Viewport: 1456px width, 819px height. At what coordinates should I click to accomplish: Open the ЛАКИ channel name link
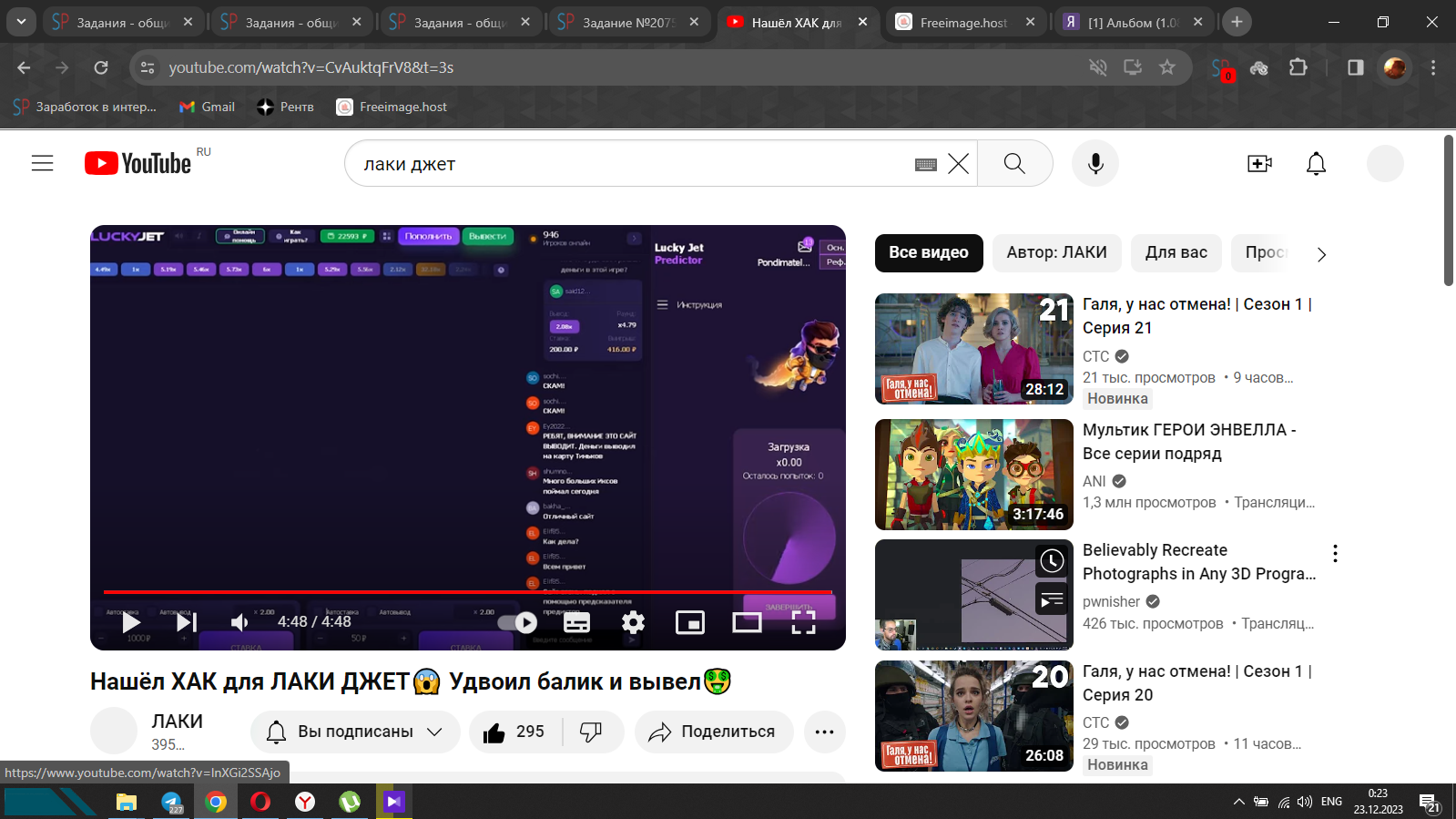(177, 721)
